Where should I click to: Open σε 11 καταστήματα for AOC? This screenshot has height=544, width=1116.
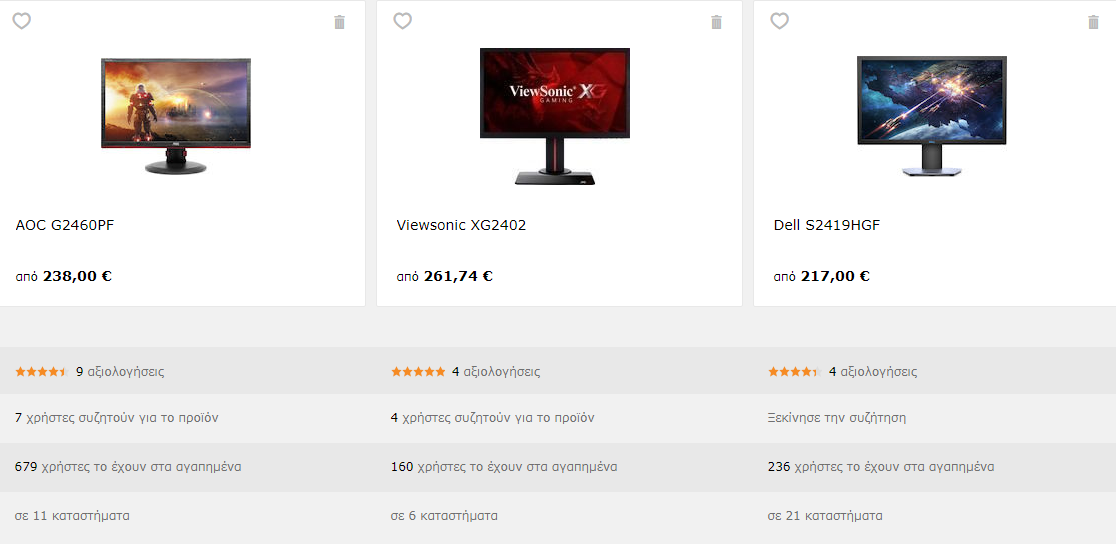click(73, 516)
